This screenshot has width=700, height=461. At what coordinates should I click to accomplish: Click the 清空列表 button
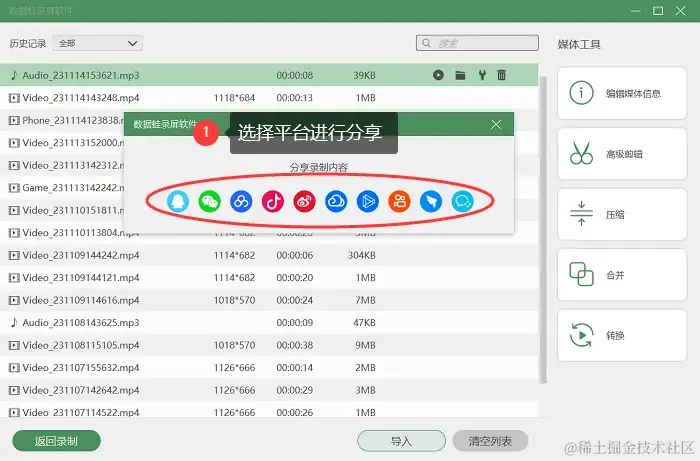pos(490,441)
